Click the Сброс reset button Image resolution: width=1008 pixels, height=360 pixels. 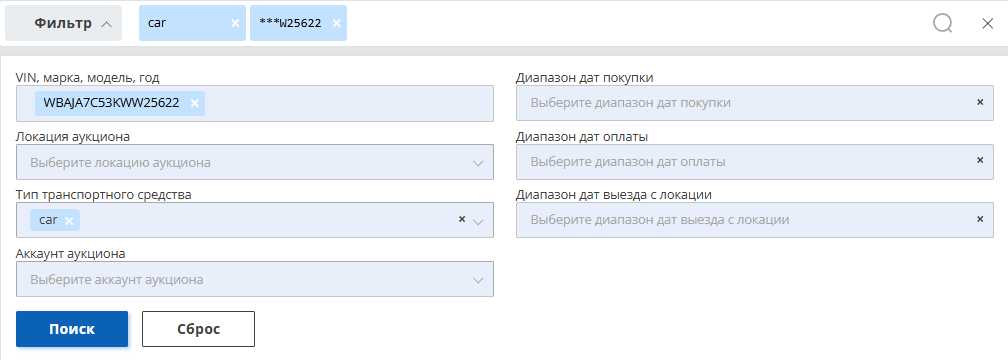point(199,329)
